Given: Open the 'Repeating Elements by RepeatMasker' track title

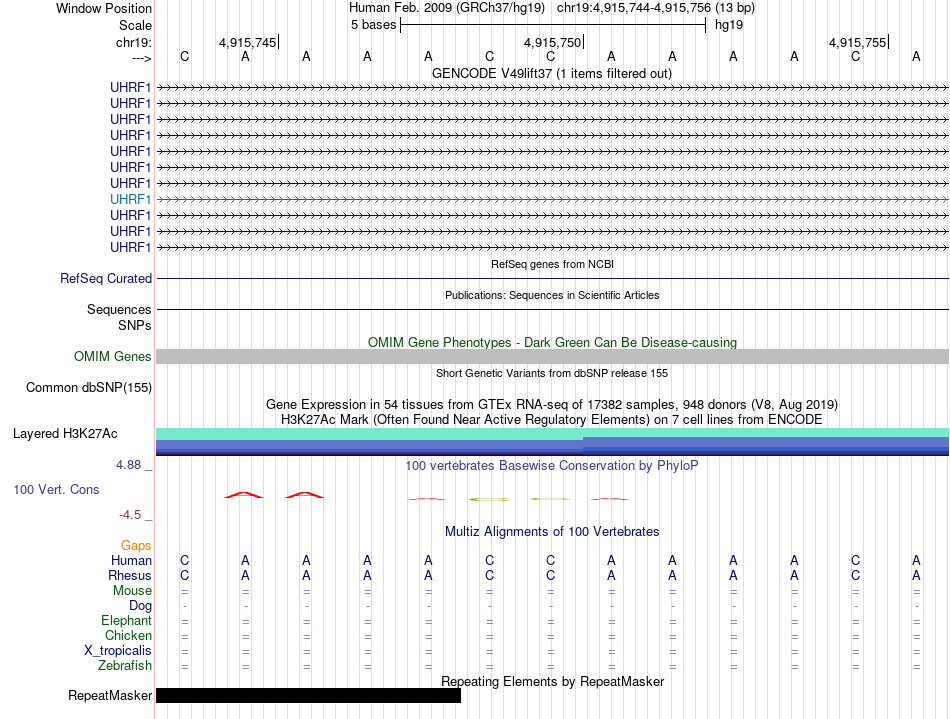Looking at the screenshot, I should click(x=552, y=681).
